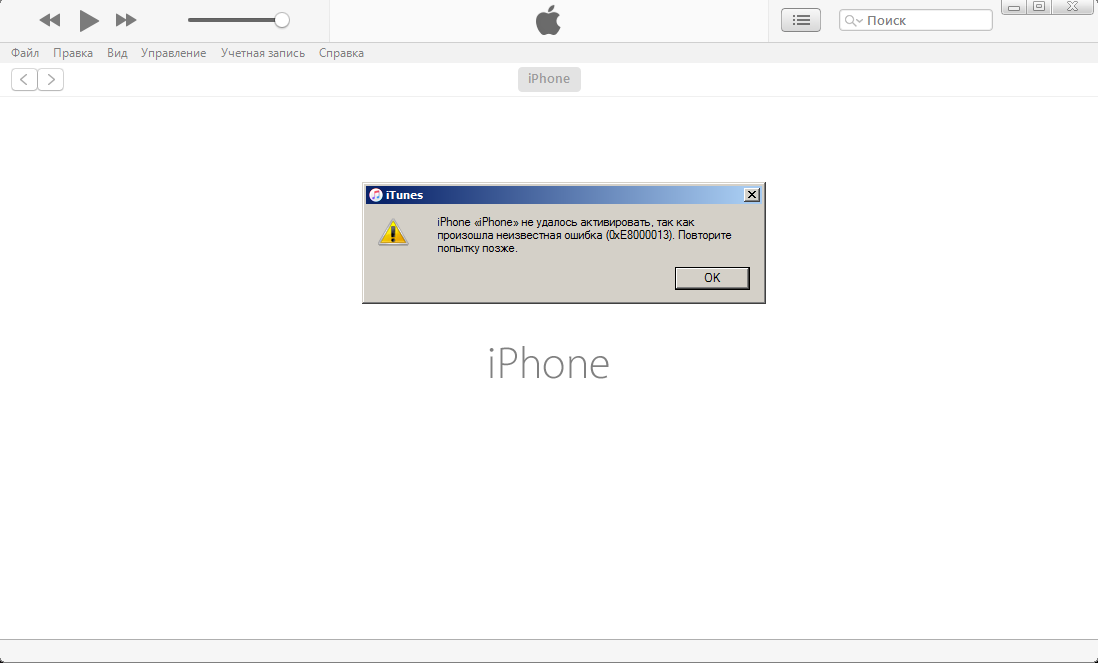Focus the Поиск search field
Screen dimensions: 1098x663
click(x=925, y=20)
